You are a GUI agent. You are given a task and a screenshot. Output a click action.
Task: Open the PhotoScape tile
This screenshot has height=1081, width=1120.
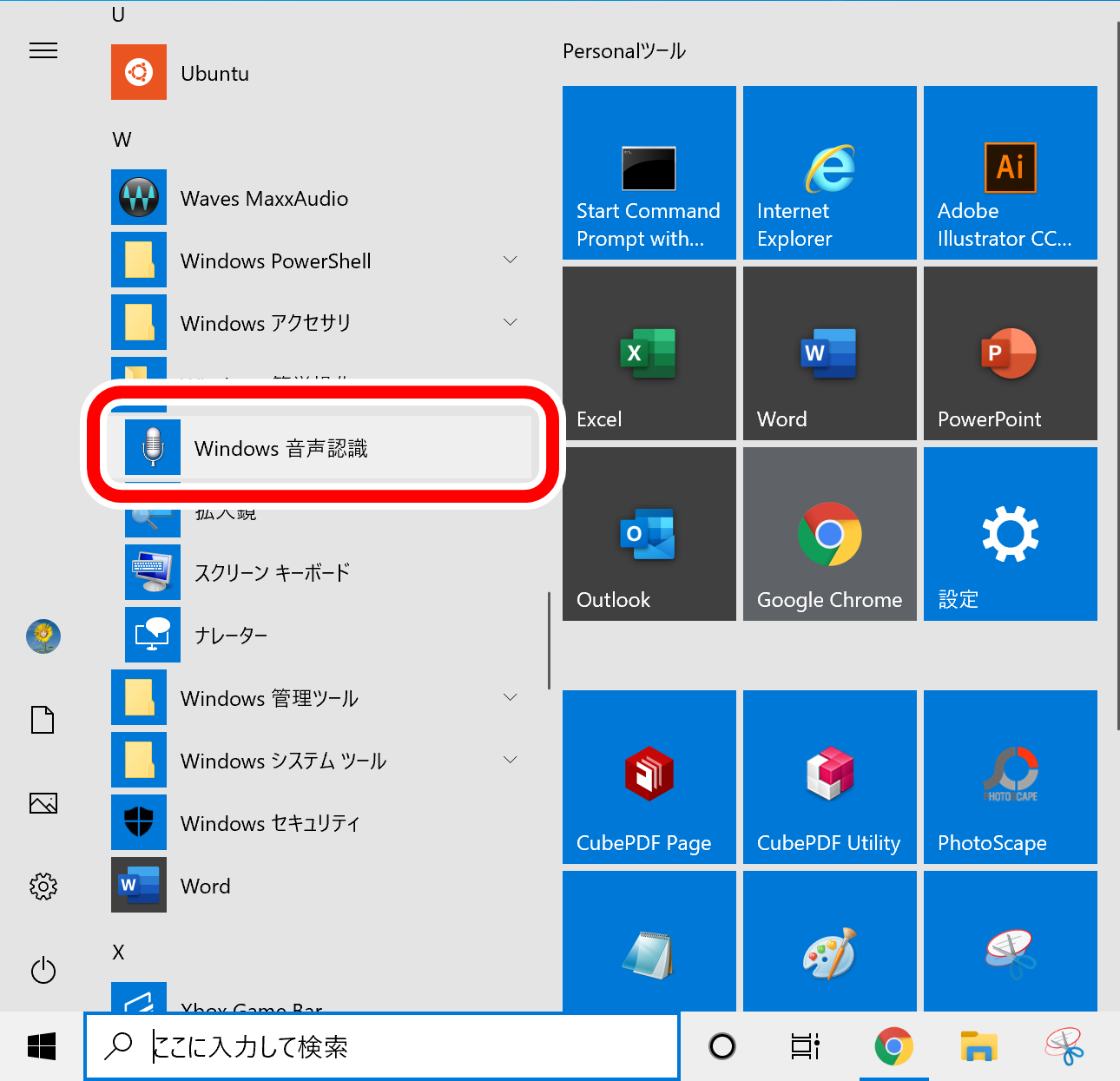point(1011,777)
